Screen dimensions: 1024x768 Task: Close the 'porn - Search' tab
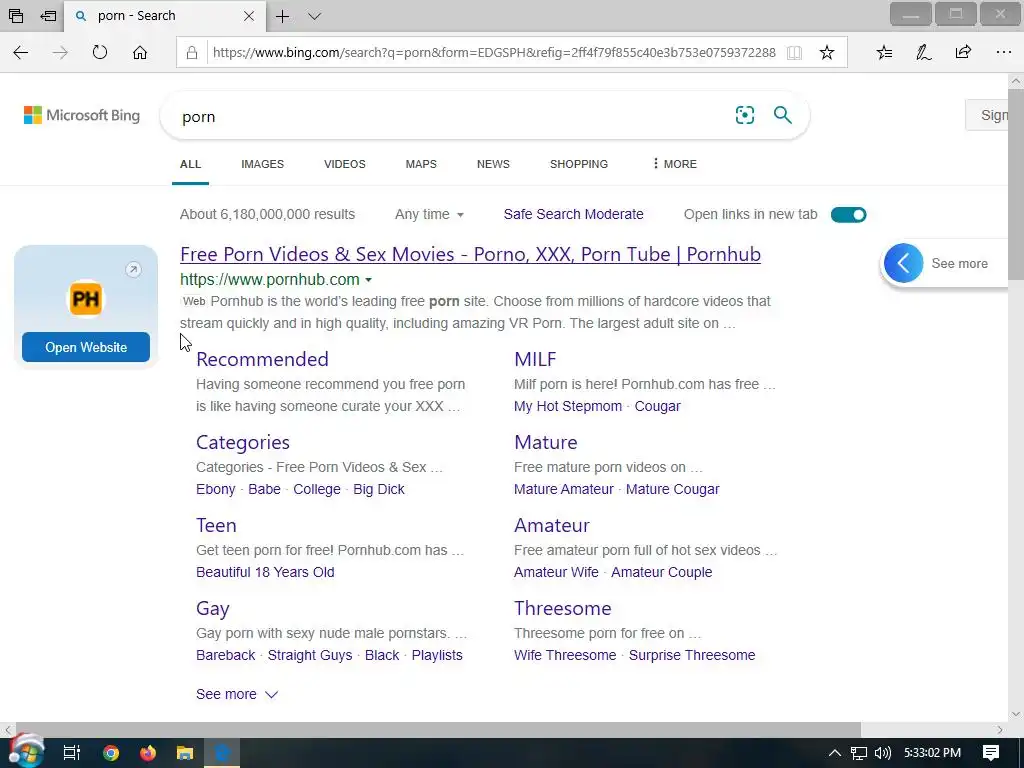249,16
